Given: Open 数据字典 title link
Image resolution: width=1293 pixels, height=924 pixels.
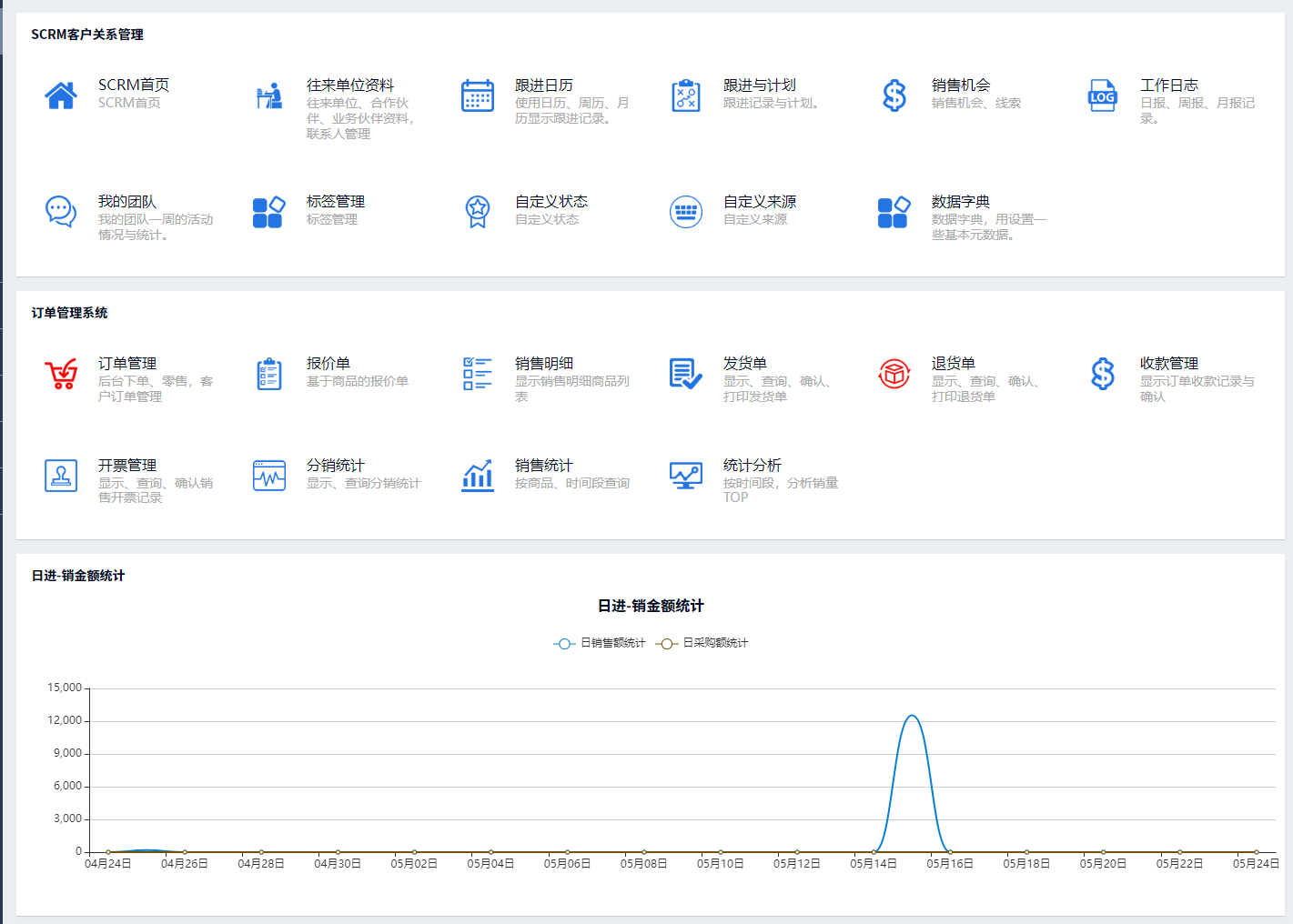Looking at the screenshot, I should pos(961,201).
